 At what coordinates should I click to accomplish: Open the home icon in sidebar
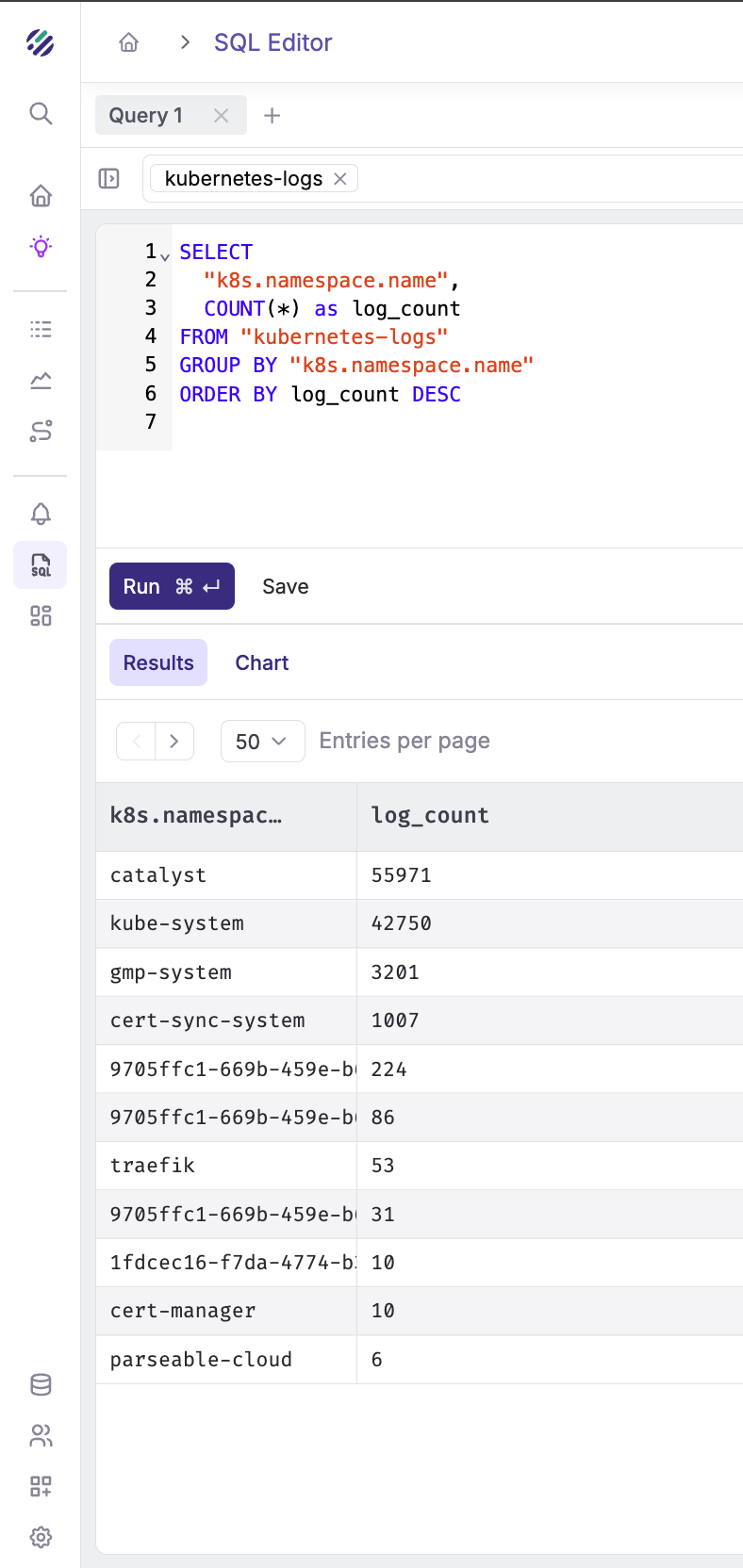[x=41, y=196]
